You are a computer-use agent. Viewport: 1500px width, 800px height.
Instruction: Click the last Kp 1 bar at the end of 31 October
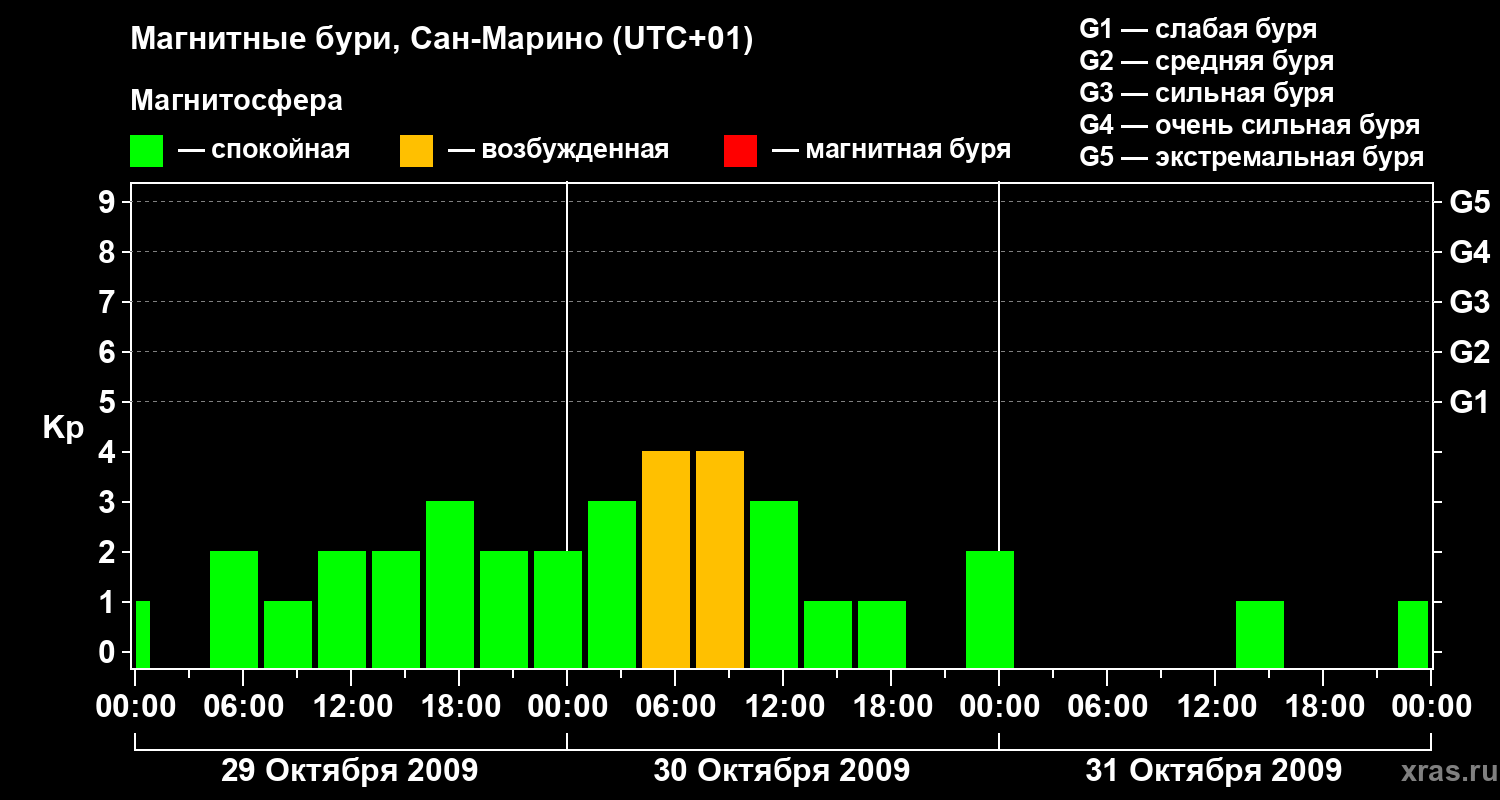tap(1413, 635)
